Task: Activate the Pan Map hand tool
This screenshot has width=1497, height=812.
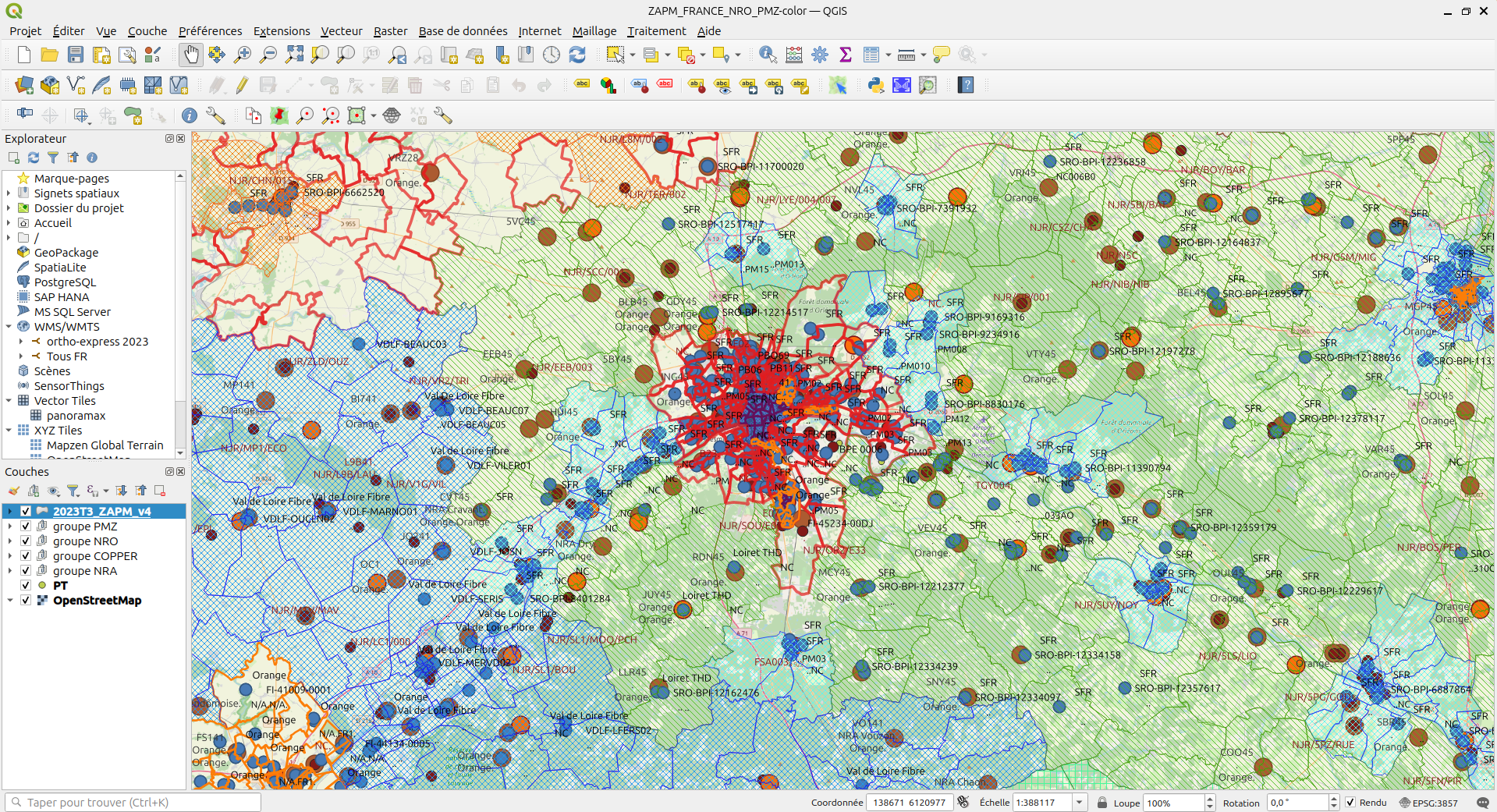Action: 191,55
